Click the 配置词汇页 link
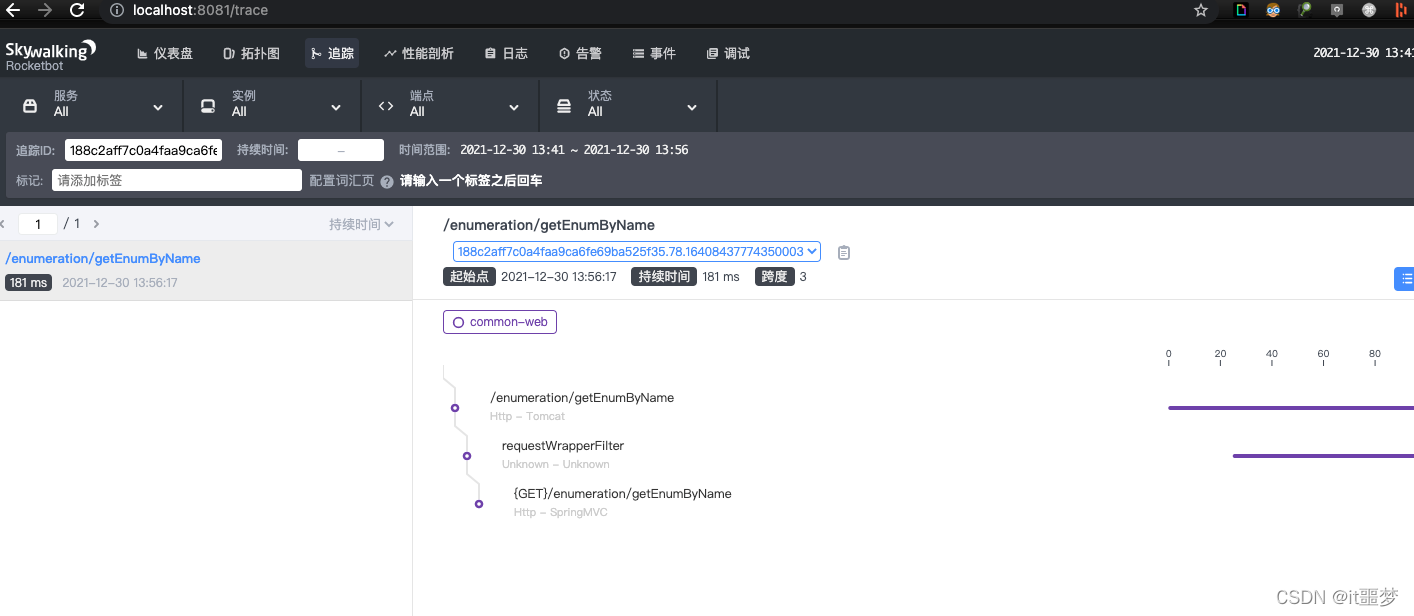The width and height of the screenshot is (1414, 616). tap(341, 181)
